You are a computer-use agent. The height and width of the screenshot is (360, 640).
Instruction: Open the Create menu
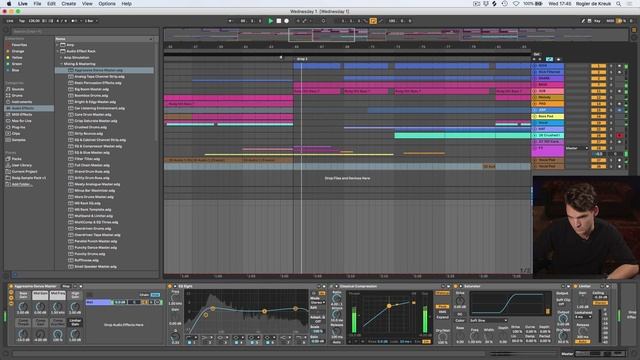[69, 4]
